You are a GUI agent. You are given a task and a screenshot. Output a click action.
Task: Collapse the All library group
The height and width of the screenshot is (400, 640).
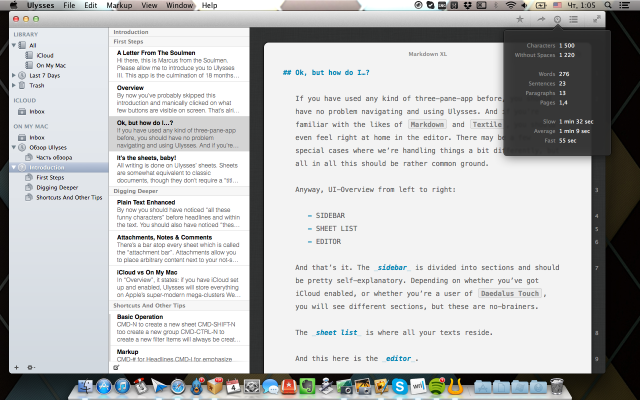point(14,45)
